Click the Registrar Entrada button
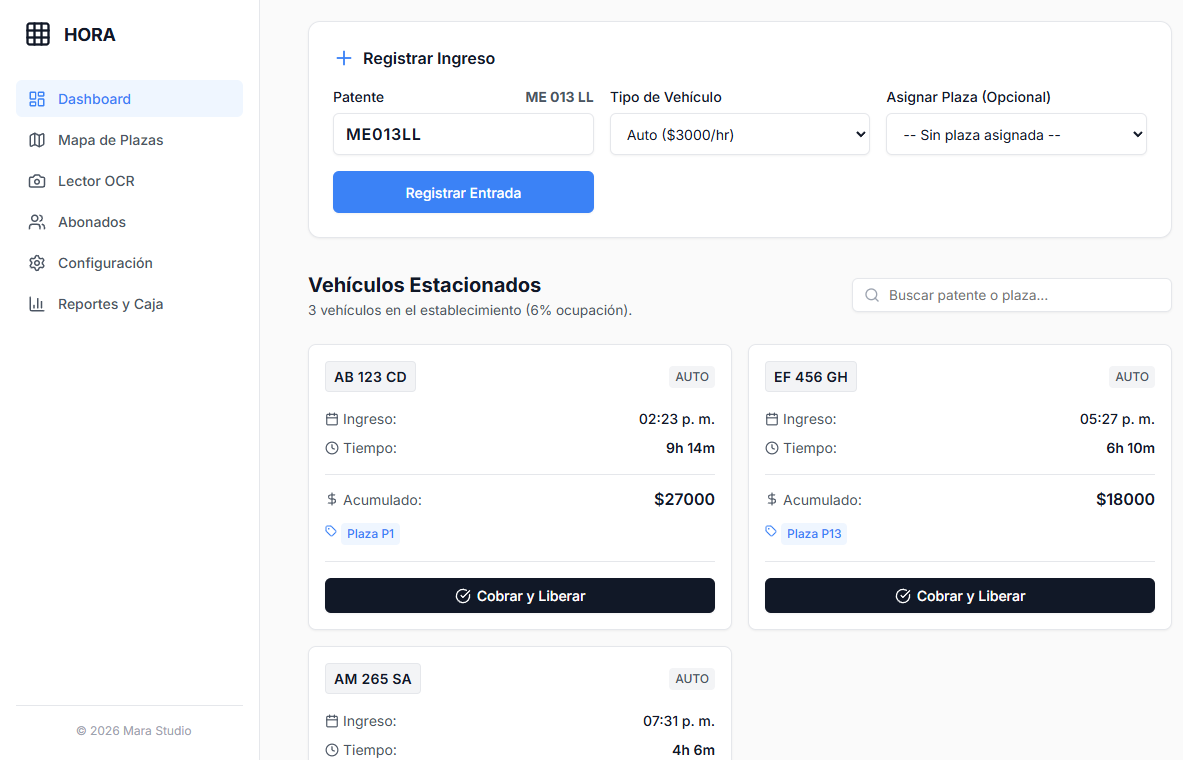This screenshot has height=760, width=1183. pyautogui.click(x=463, y=192)
